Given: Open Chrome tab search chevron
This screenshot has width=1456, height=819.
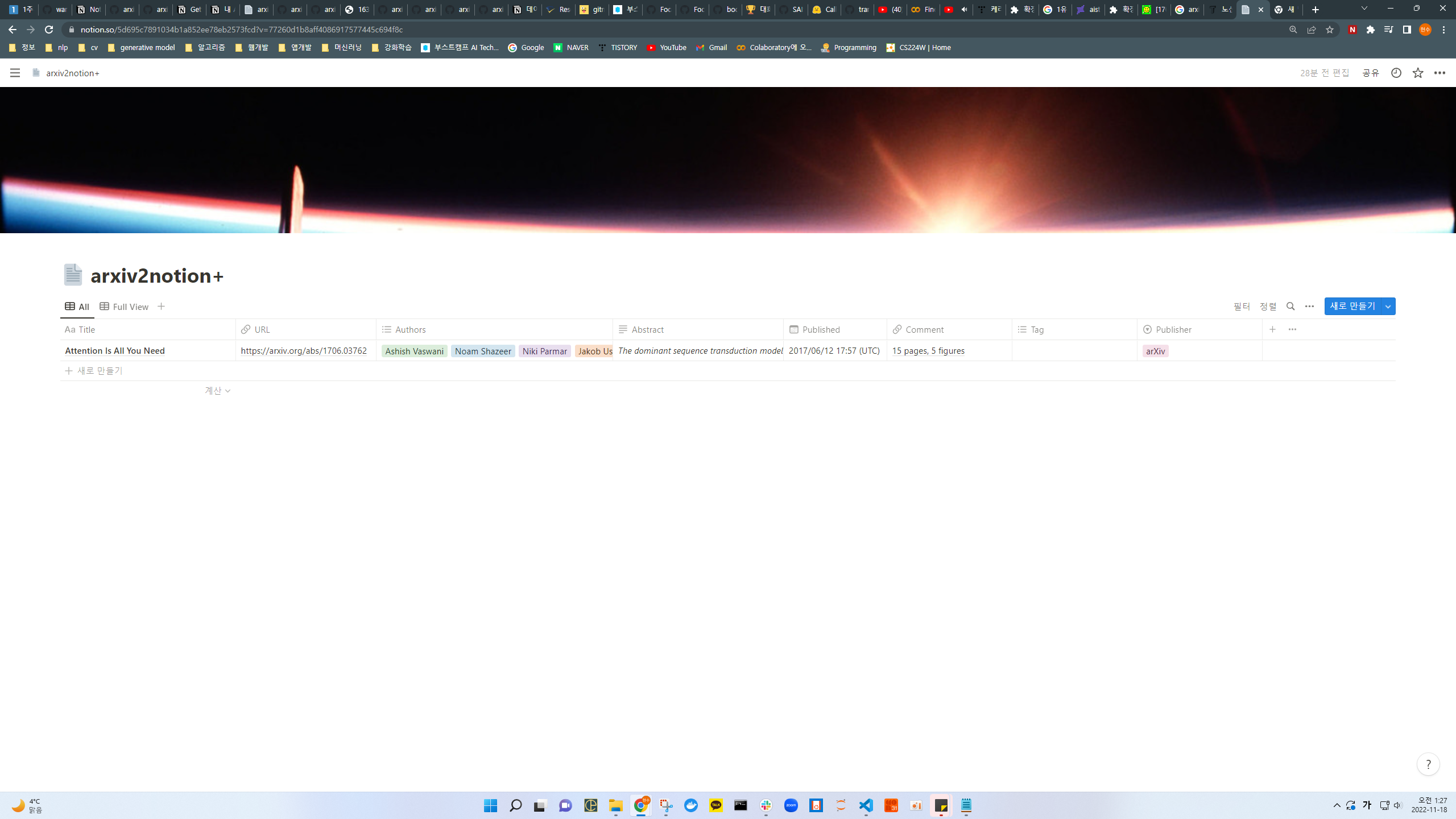Looking at the screenshot, I should tap(1364, 9).
